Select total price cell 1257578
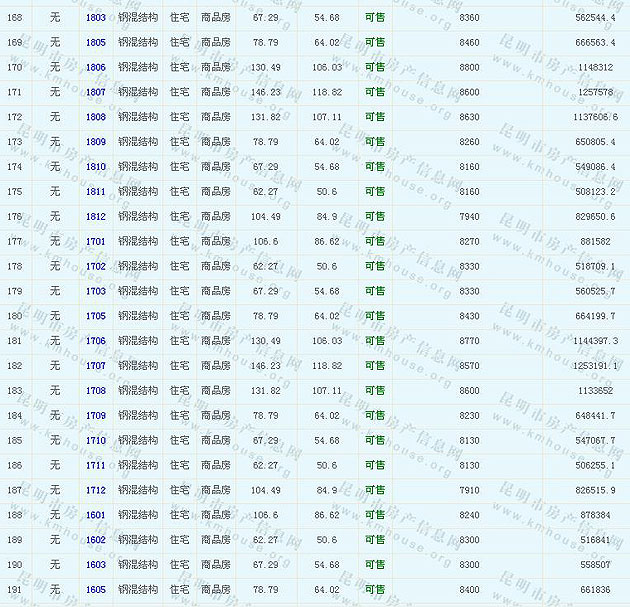Screen dimensions: 630x607 (x=595, y=92)
